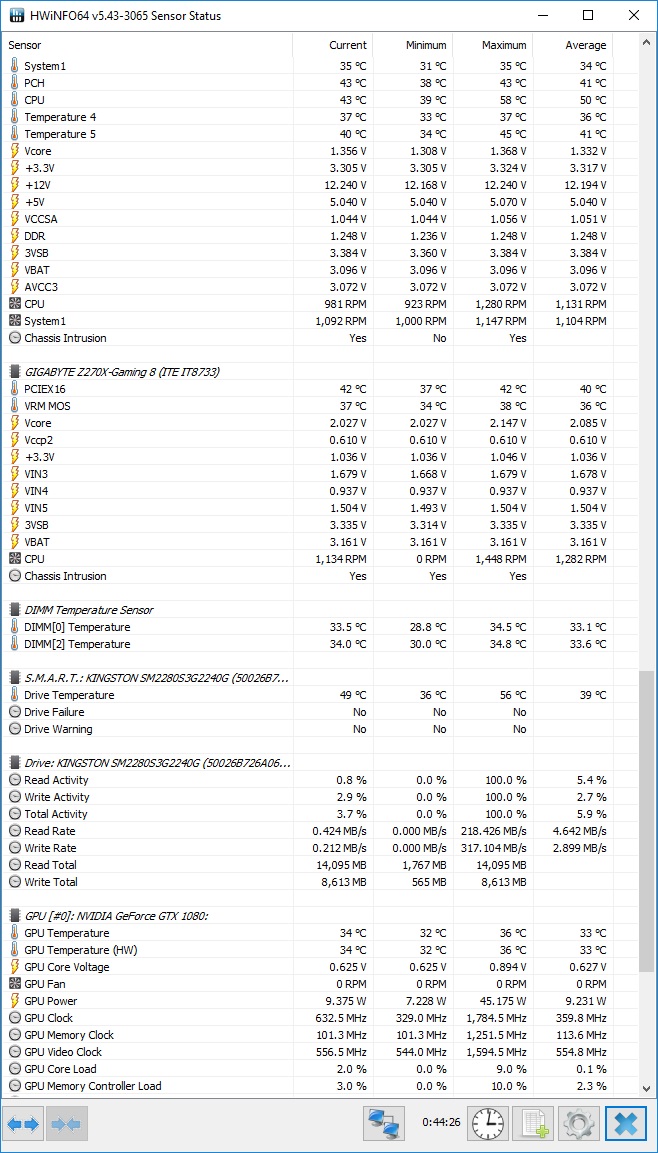Click the thermometer icon beside PCH

click(15, 82)
